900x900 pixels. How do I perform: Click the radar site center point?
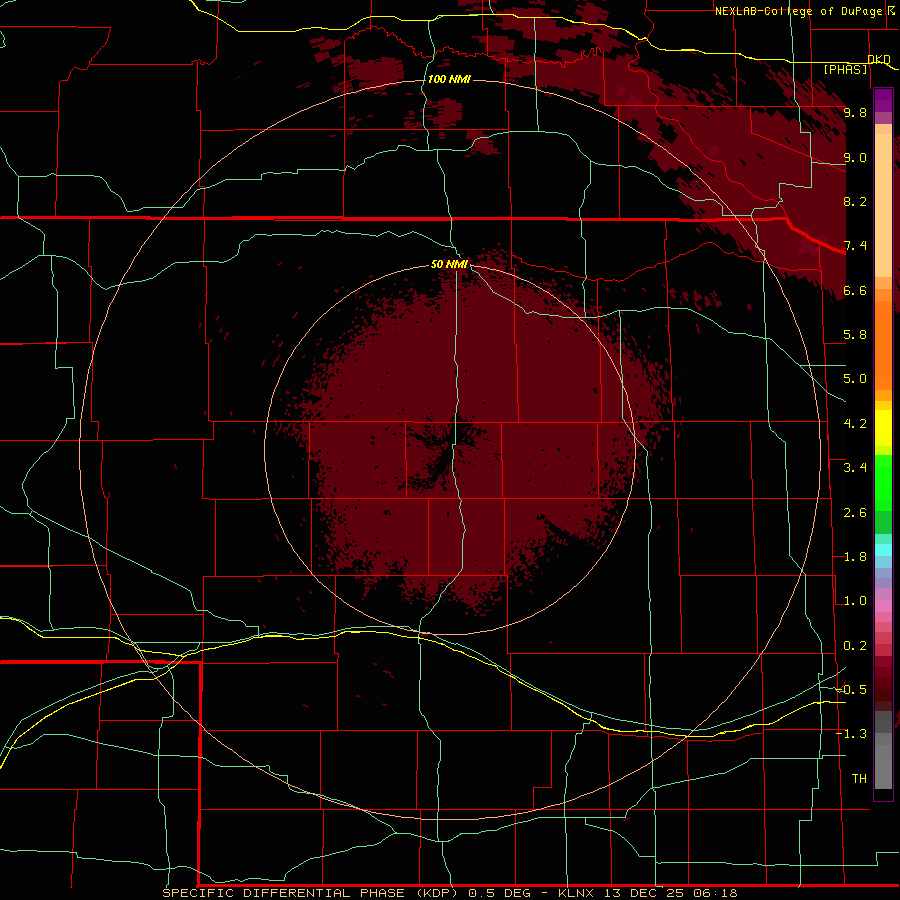[449, 449]
